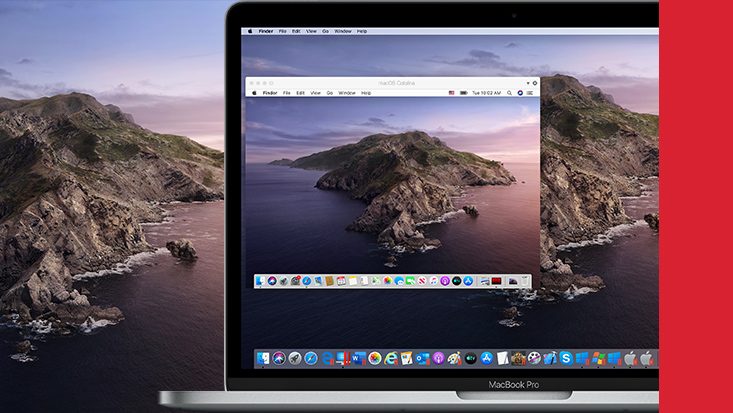Open Finder menu in the Catalina window's menu bar
This screenshot has width=733, height=413.
tap(270, 93)
